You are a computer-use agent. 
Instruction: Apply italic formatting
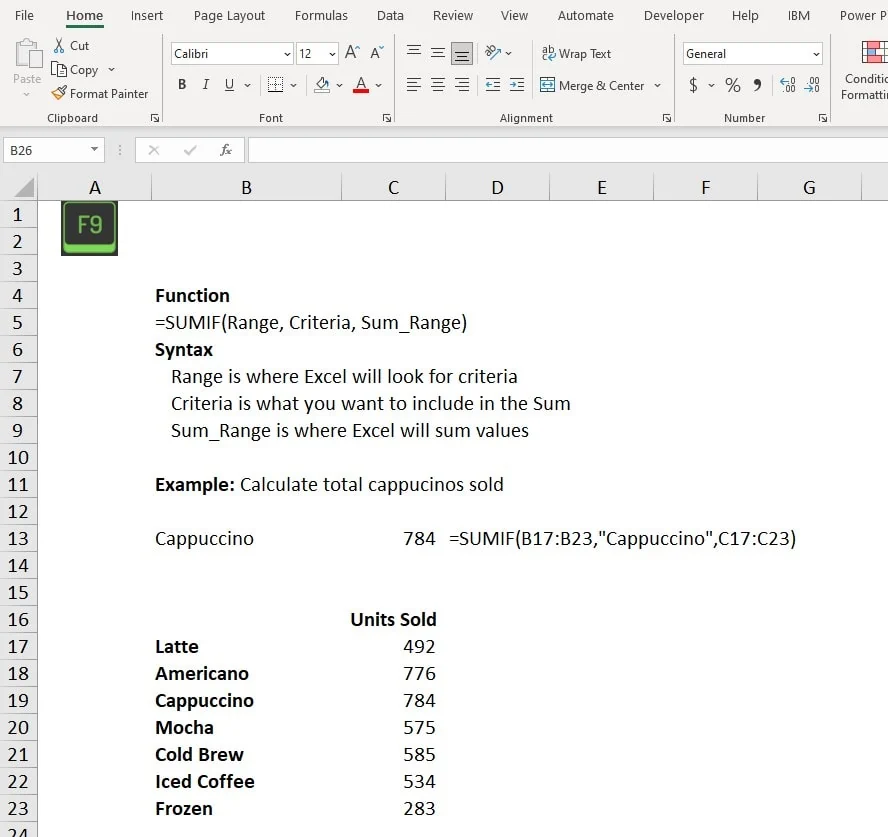[205, 85]
